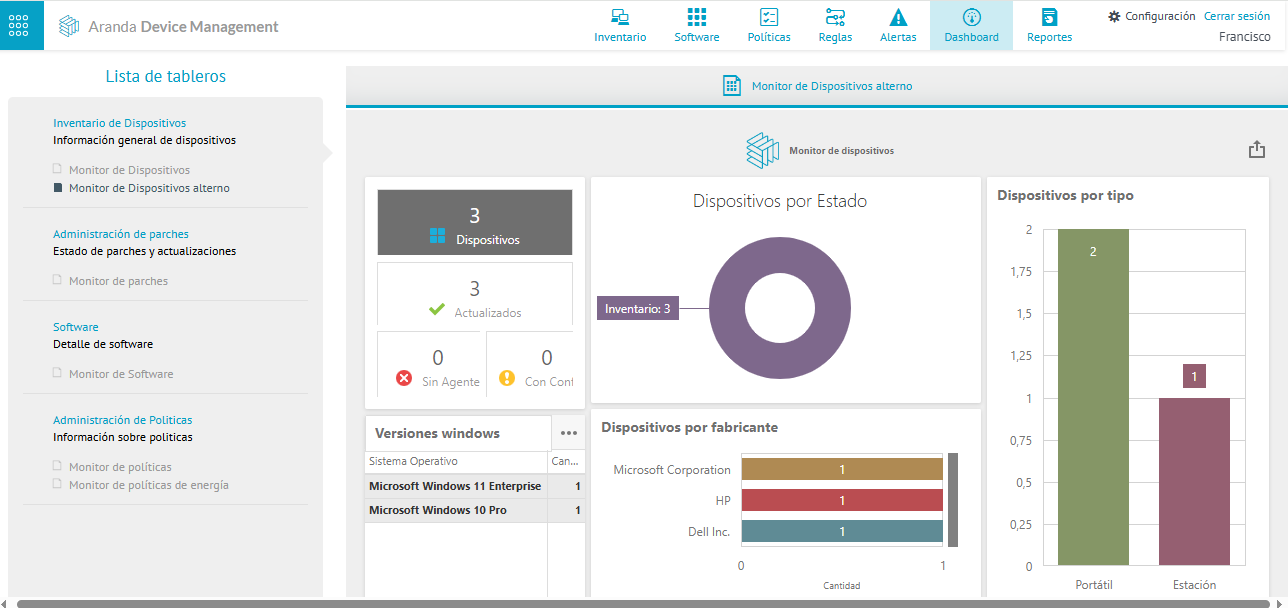
Task: Click the Aranda Device Management logo
Action: click(168, 27)
